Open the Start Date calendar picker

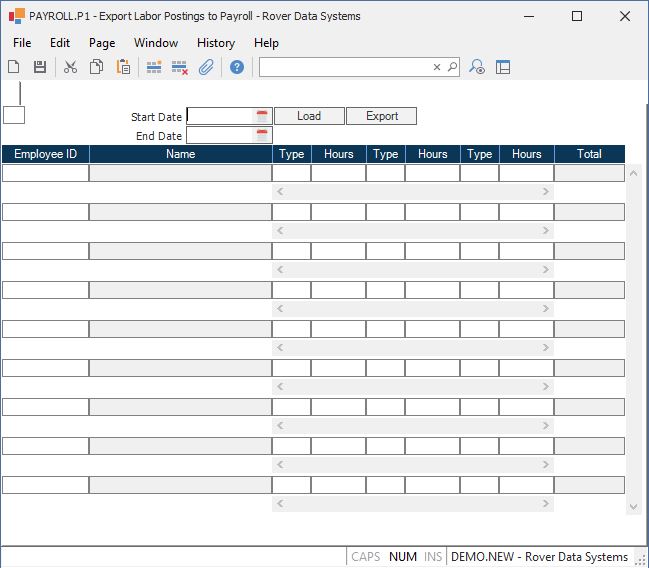click(x=262, y=116)
